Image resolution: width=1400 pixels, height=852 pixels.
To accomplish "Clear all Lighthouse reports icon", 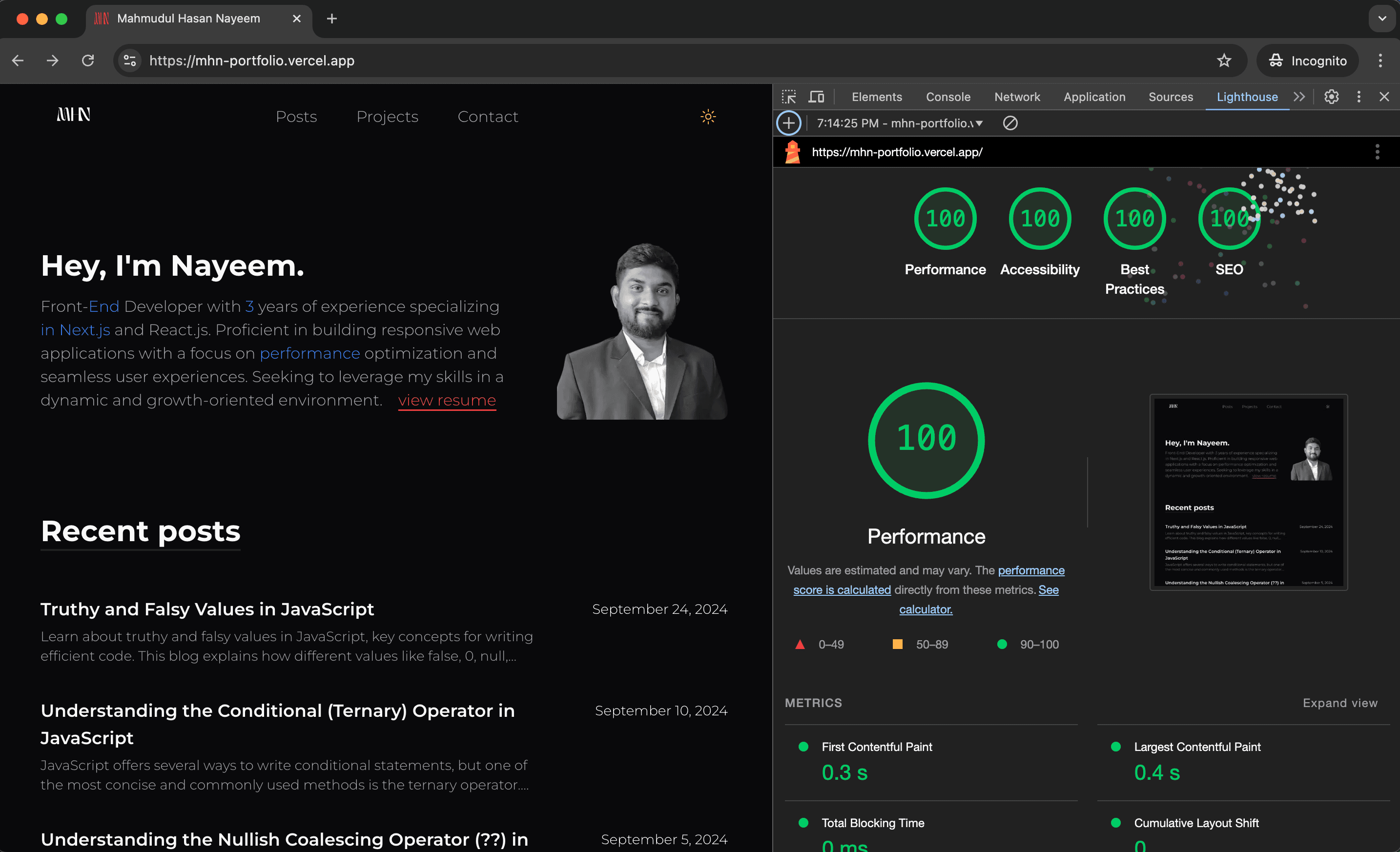I will 1009,122.
